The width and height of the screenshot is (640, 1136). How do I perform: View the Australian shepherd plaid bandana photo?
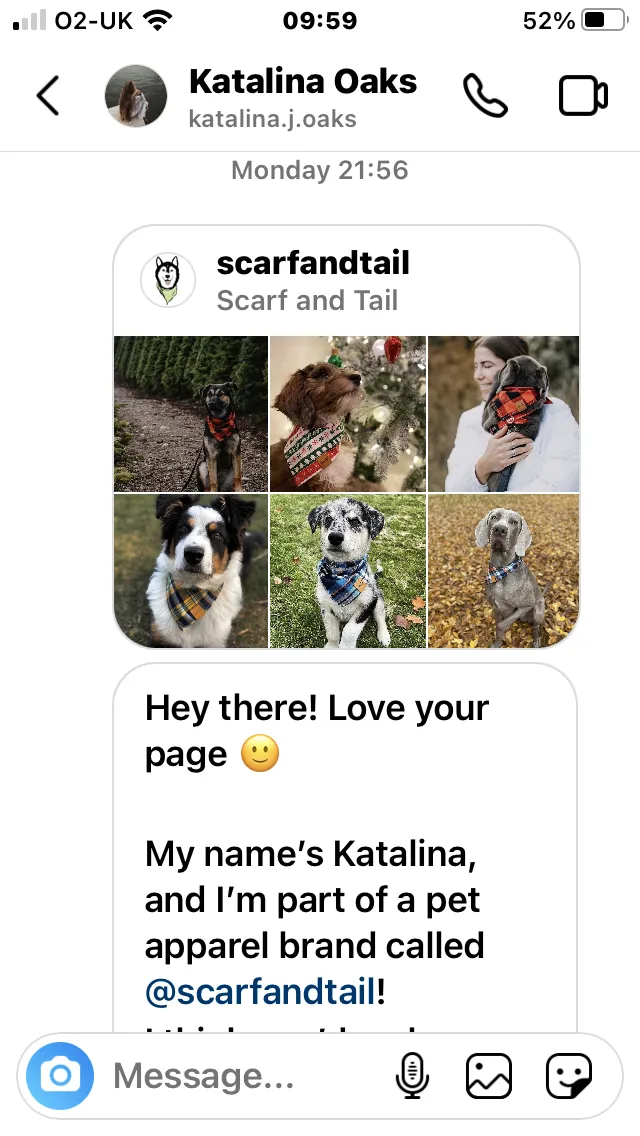[x=191, y=571]
